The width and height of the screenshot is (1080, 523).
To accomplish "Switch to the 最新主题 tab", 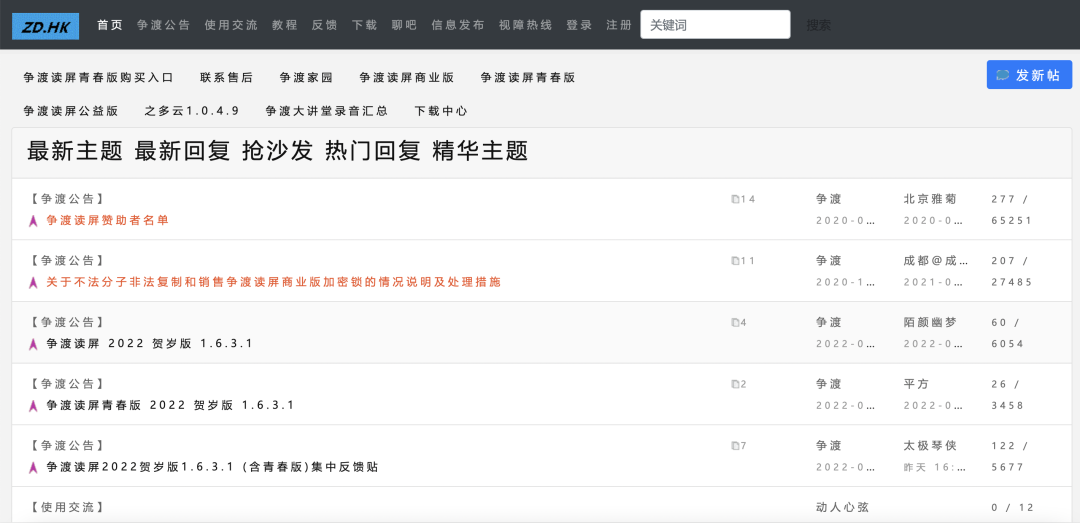I will click(75, 152).
